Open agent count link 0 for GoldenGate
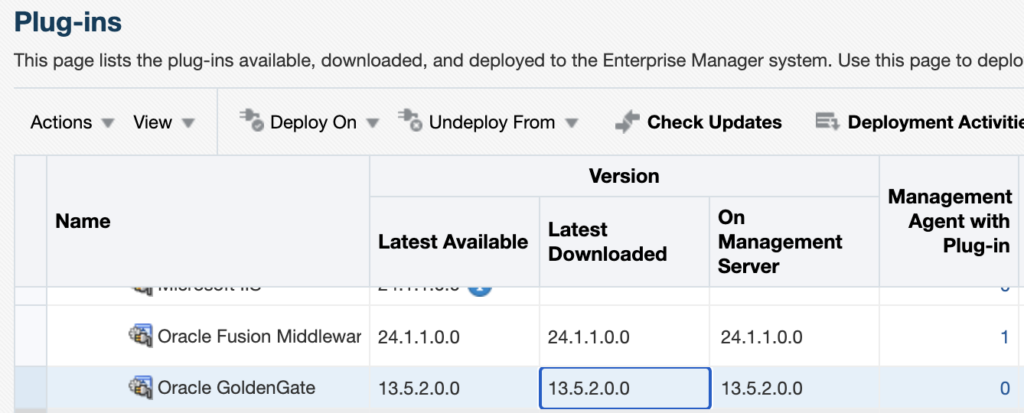This screenshot has height=413, width=1024. [x=1004, y=389]
